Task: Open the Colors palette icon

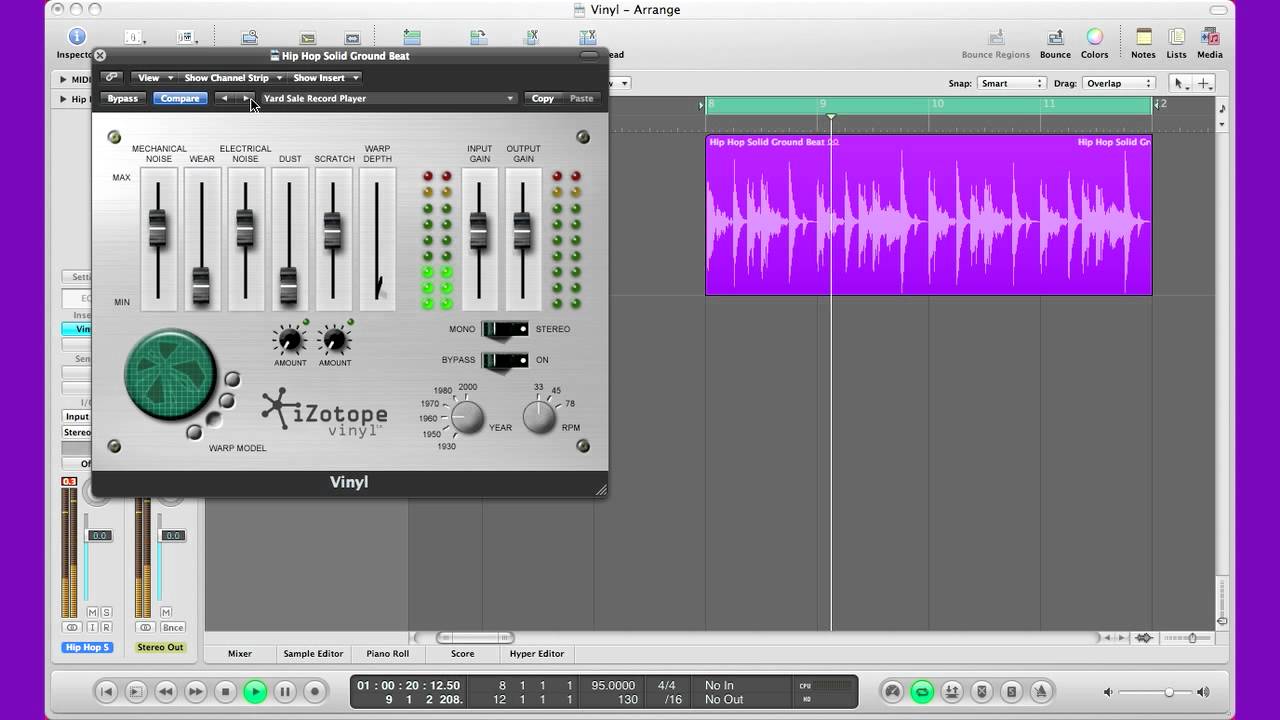Action: pos(1095,37)
